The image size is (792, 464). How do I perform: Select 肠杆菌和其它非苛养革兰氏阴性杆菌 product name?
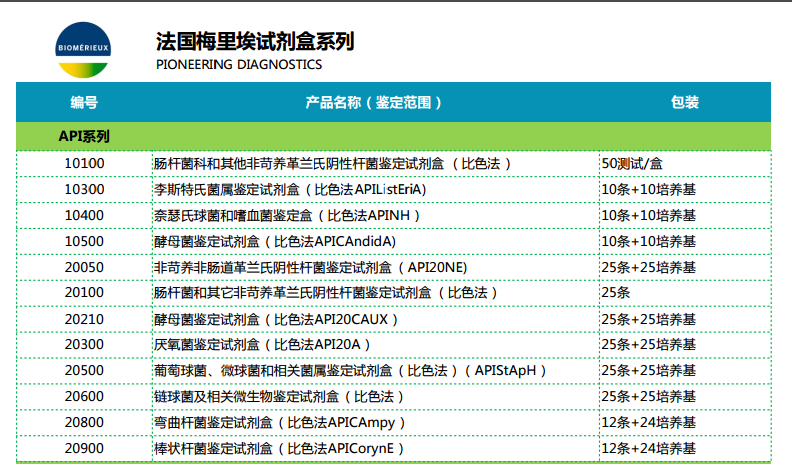point(326,292)
